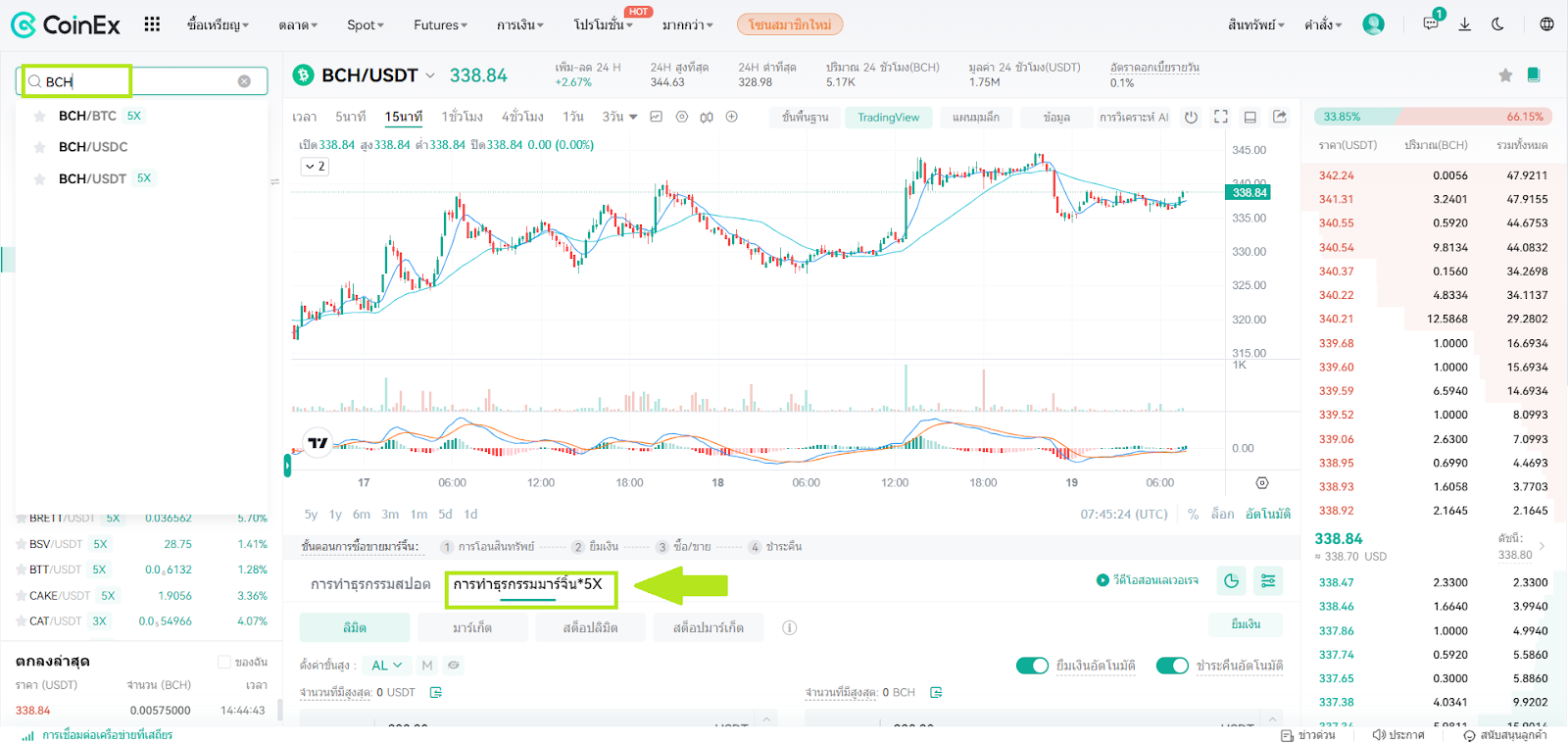Open the '3วัน' timeframe dropdown
This screenshot has height=743, width=1568.
[619, 117]
